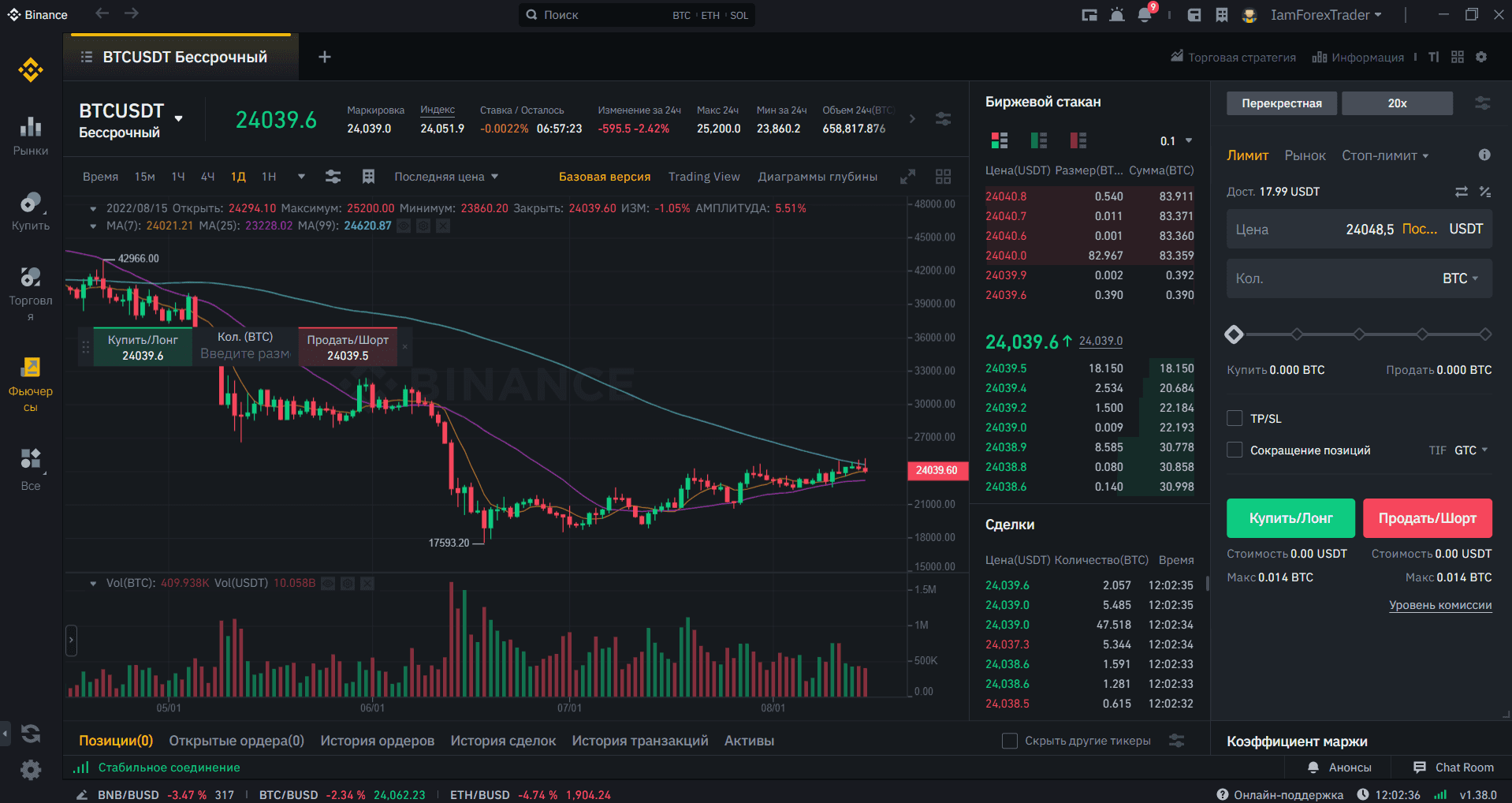Open Уровень комиссии link
This screenshot has height=803, width=1512.
[1440, 605]
